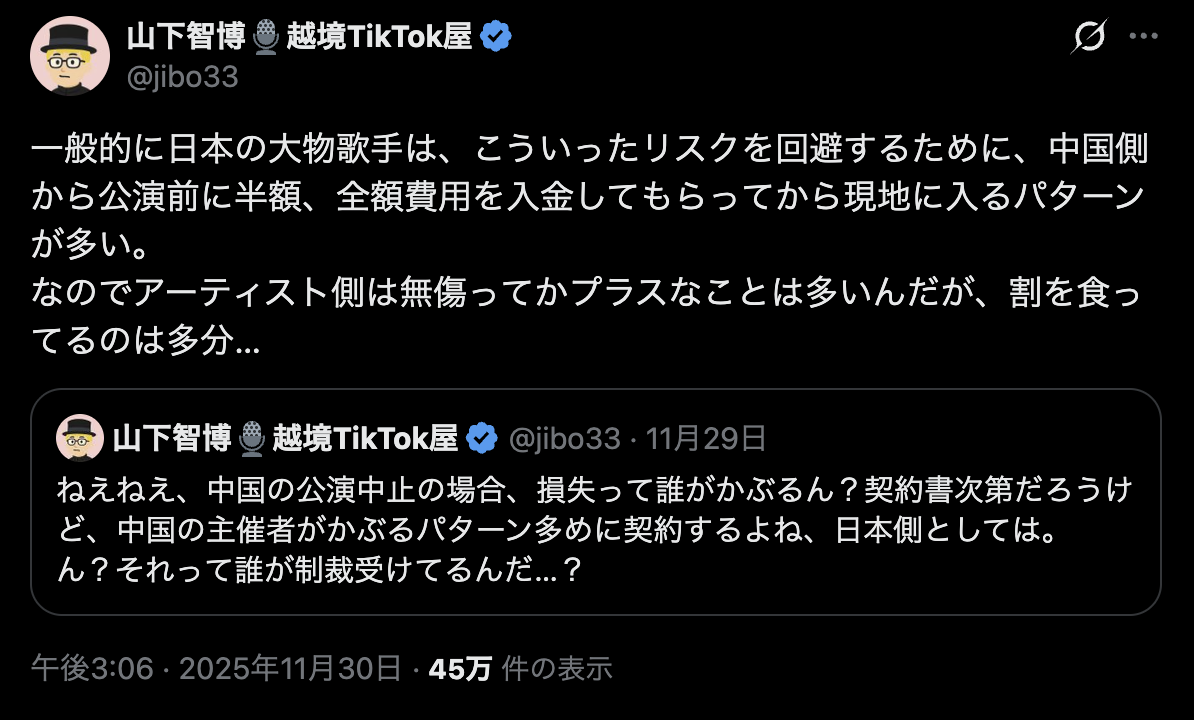Open Grok explanation icon for this post
Viewport: 1194px width, 720px height.
tap(1089, 38)
